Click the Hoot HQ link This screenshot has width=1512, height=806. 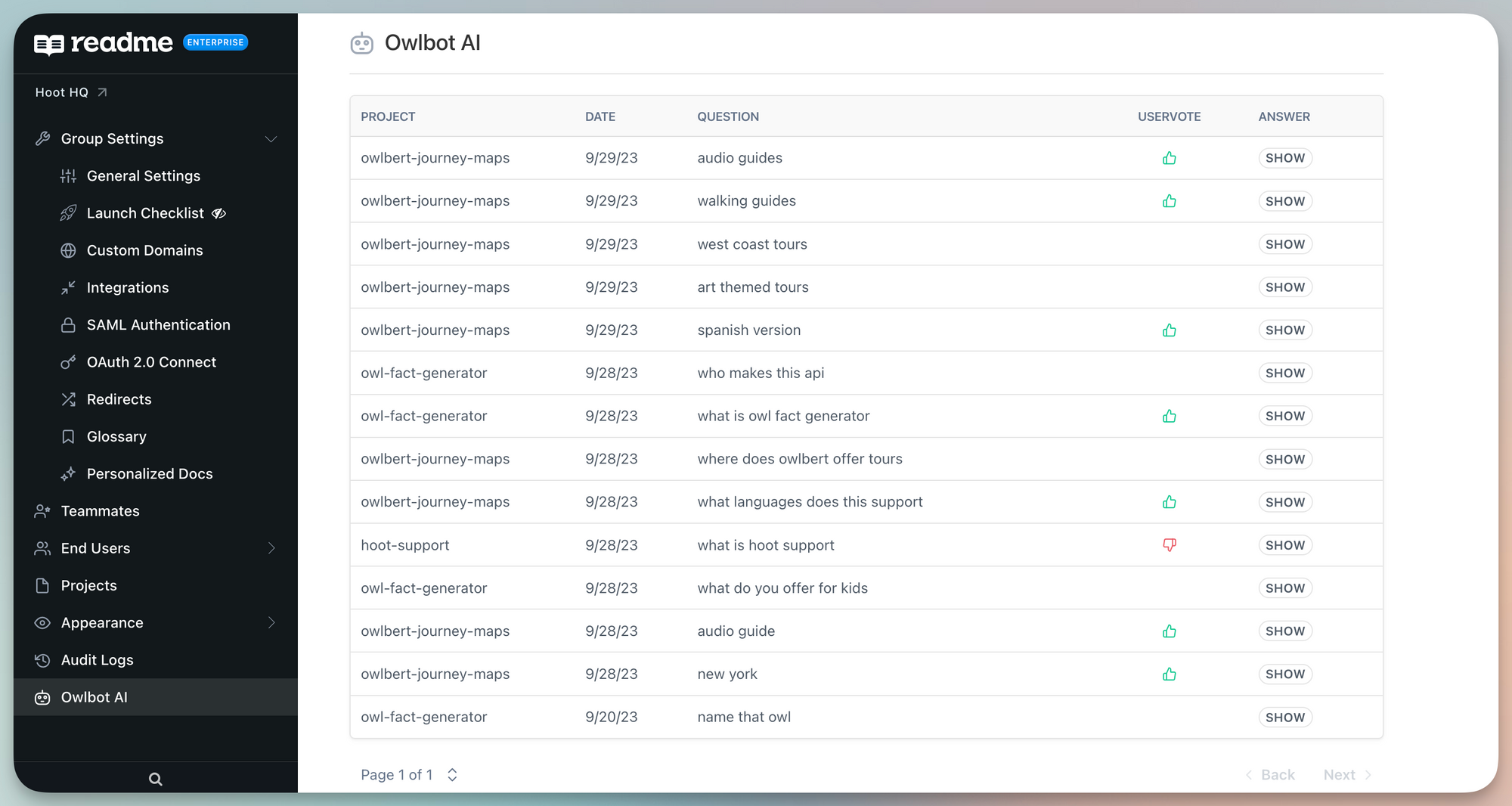click(71, 92)
